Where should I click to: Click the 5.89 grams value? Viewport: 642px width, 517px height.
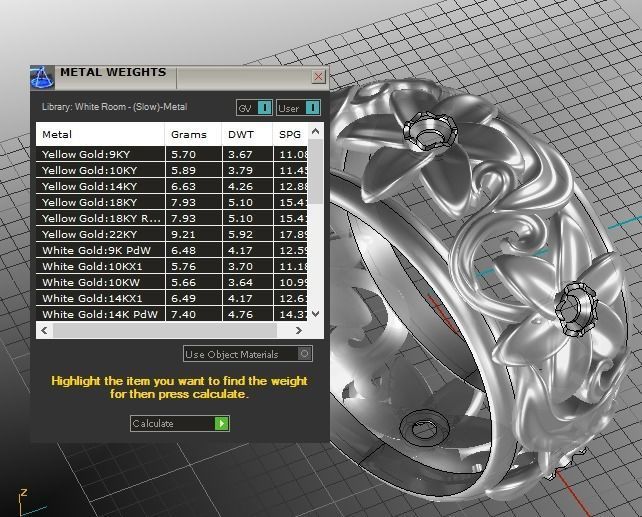(x=183, y=170)
